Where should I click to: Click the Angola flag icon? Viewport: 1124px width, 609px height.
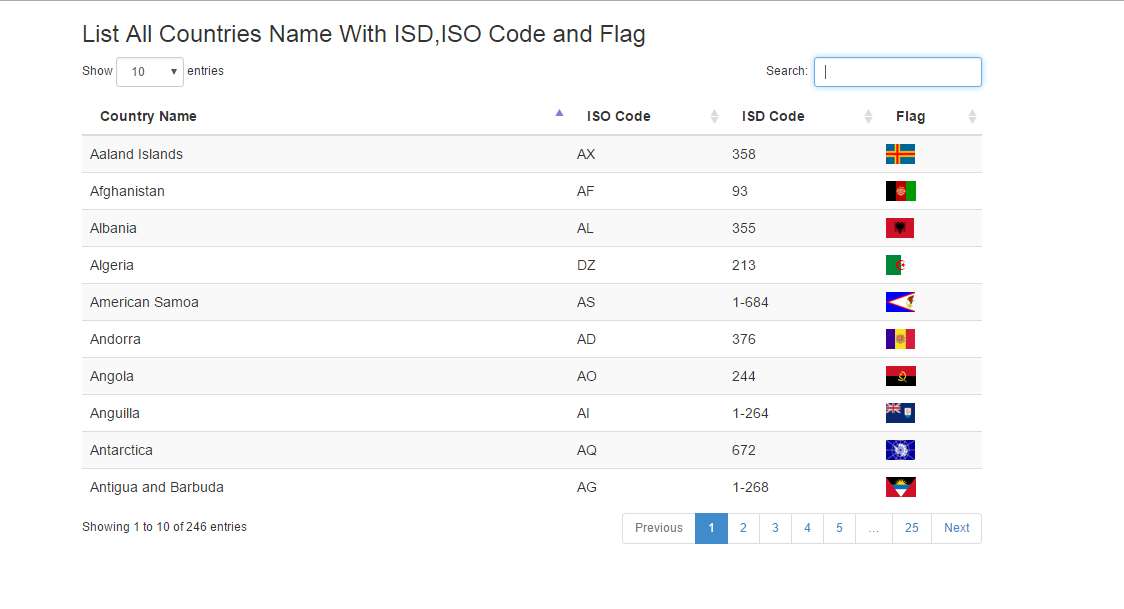coord(900,376)
